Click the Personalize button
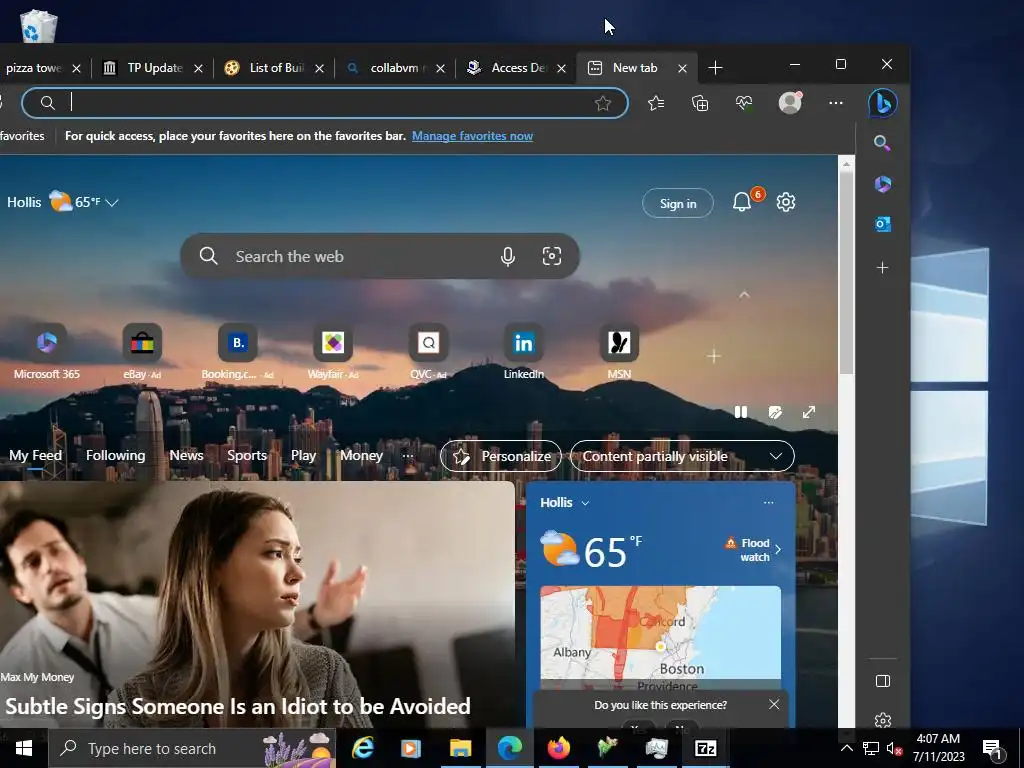 point(501,456)
